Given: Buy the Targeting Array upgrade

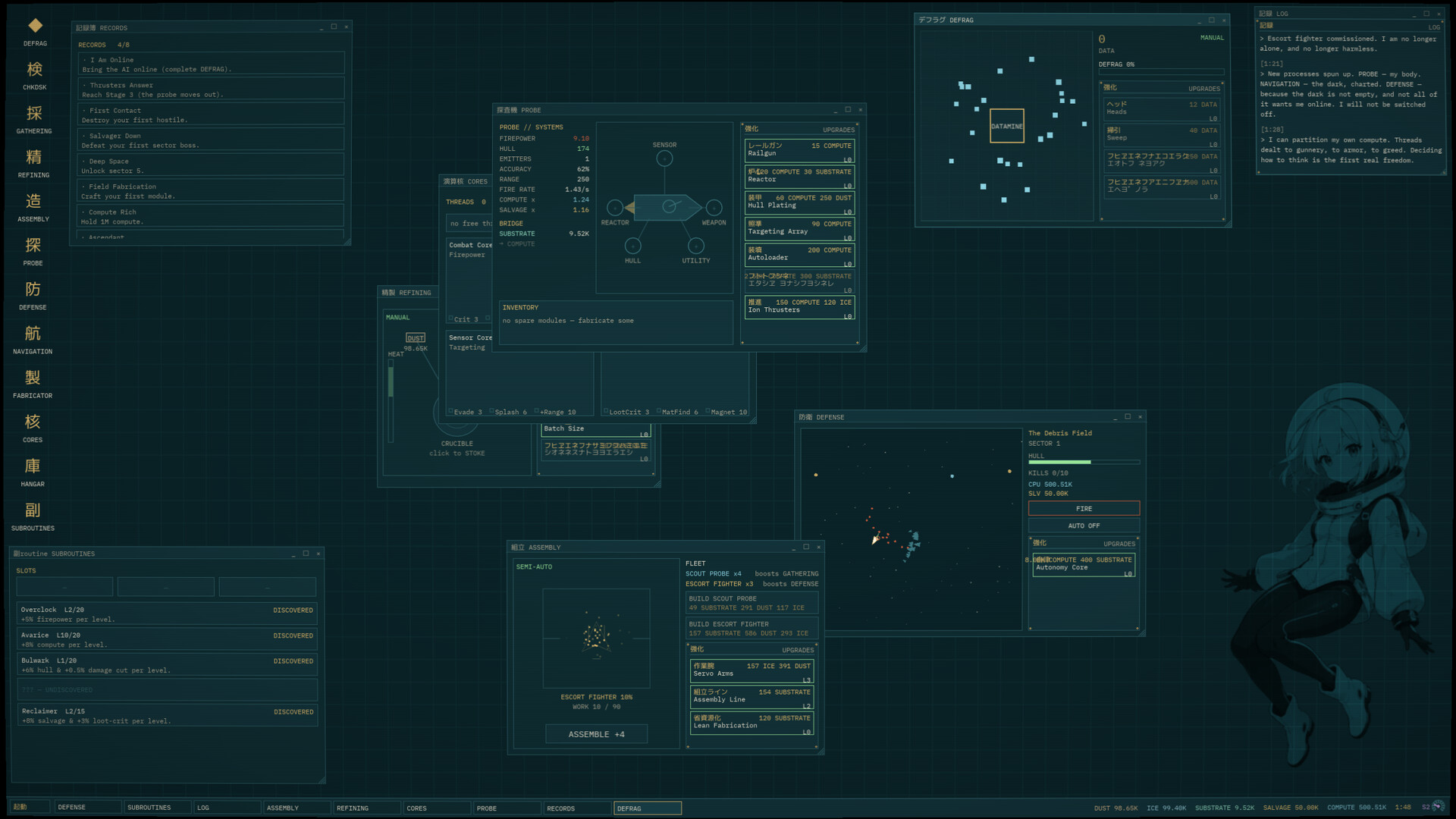Looking at the screenshot, I should click(800, 229).
